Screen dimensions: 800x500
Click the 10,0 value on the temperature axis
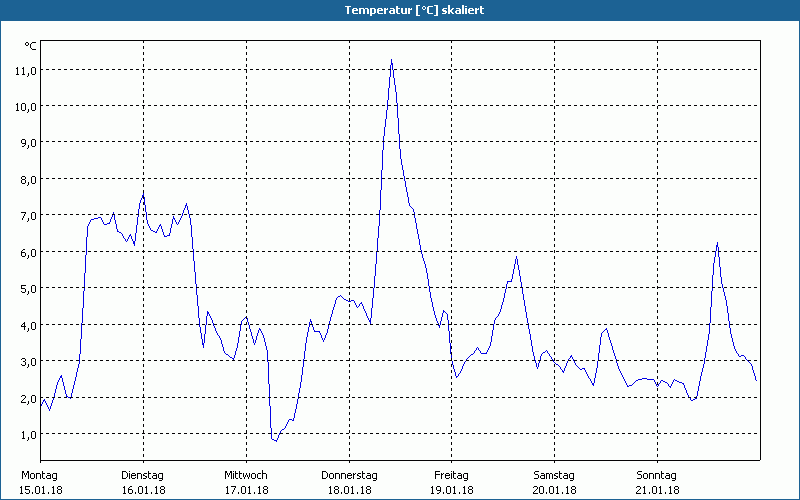(25, 106)
